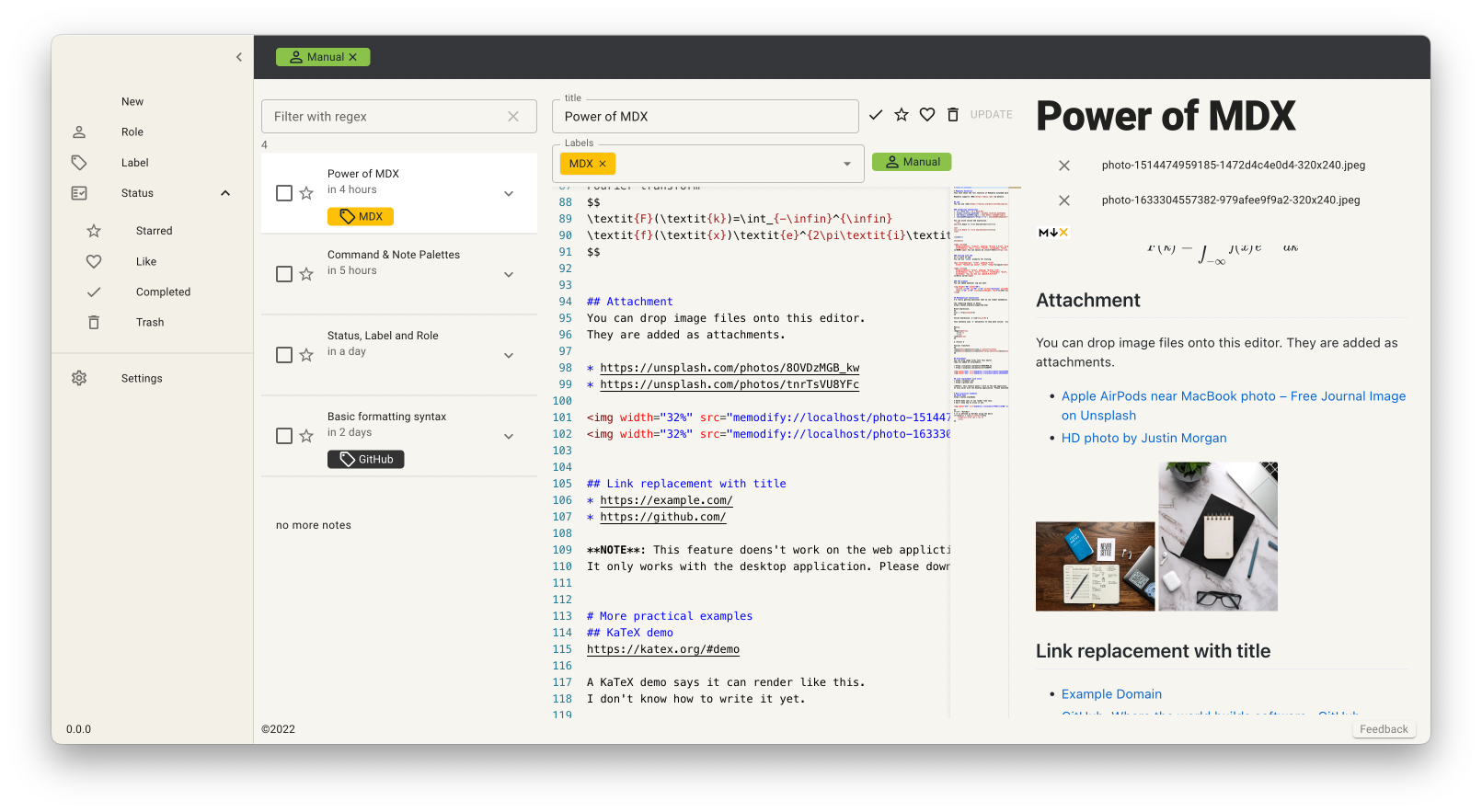Click the Settings gear icon

[79, 378]
